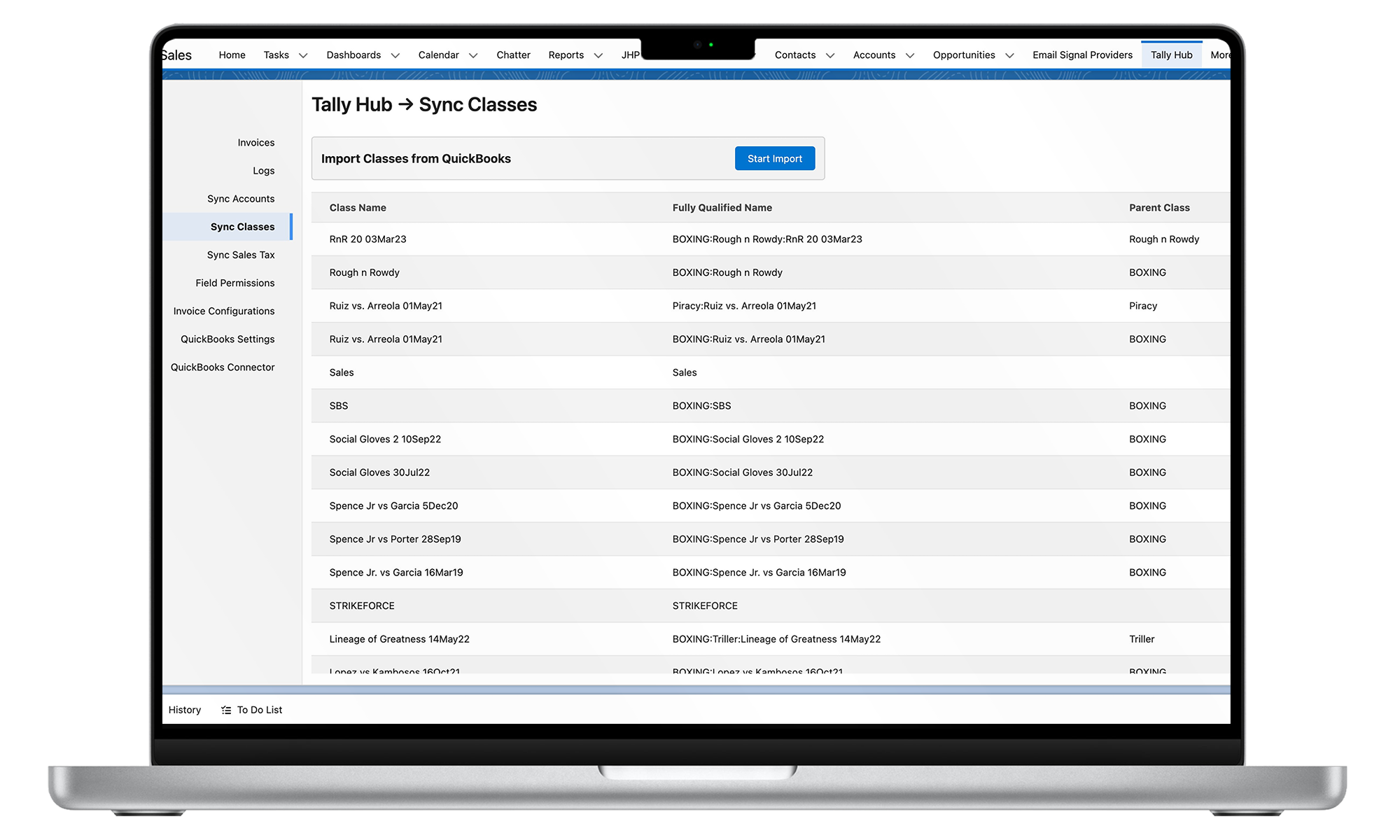Open Sync Sales Tax settings
The width and height of the screenshot is (1400, 840).
click(x=241, y=255)
